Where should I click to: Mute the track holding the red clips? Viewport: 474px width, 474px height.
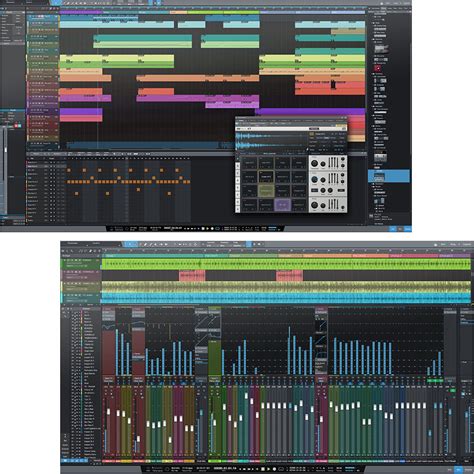point(68,272)
